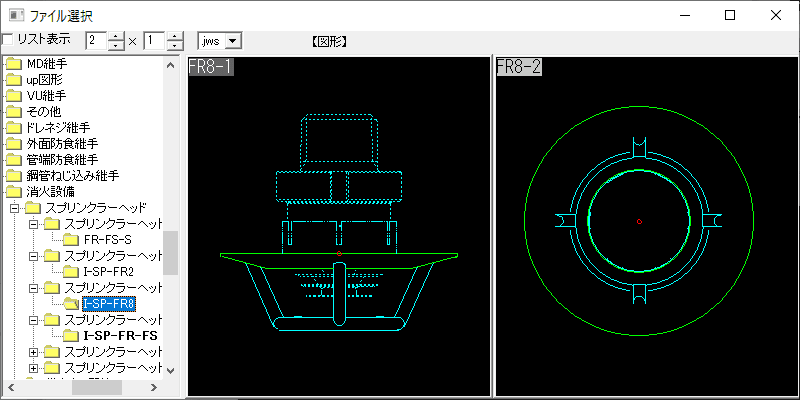Select the I-SP-FR-FS folder
The width and height of the screenshot is (800, 400).
point(120,336)
